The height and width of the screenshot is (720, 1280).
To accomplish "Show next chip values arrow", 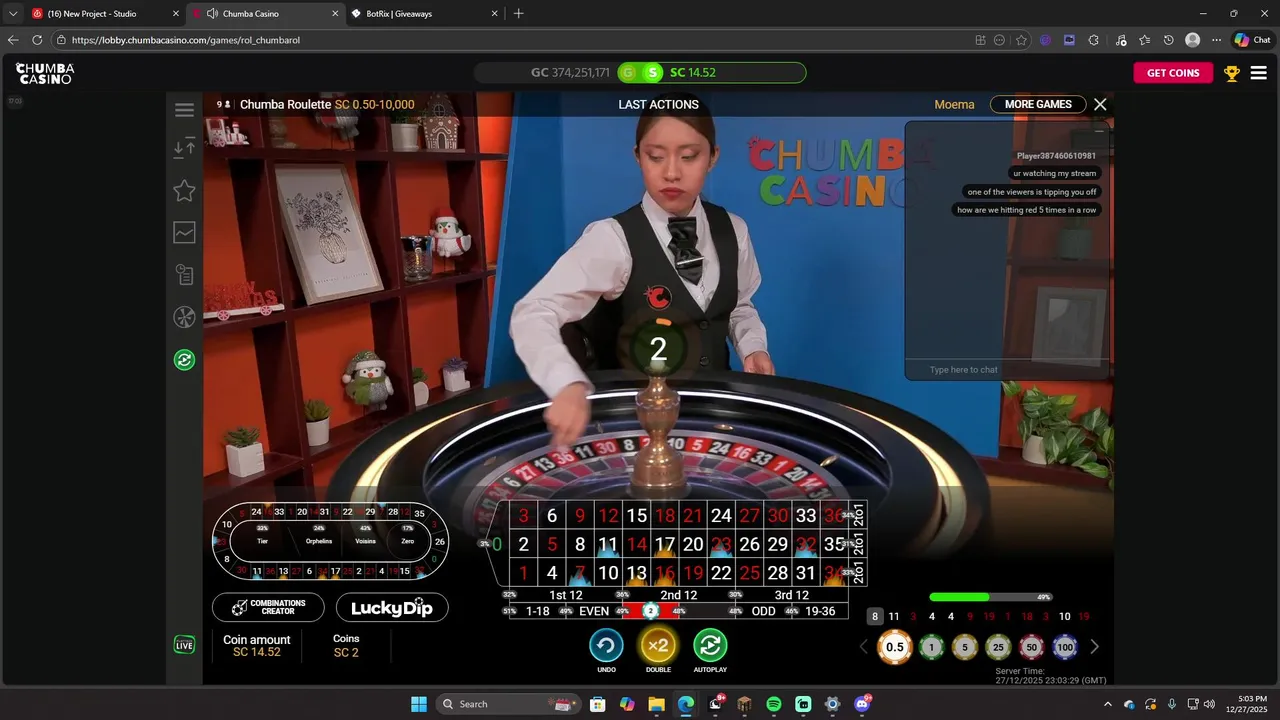I will 1094,647.
